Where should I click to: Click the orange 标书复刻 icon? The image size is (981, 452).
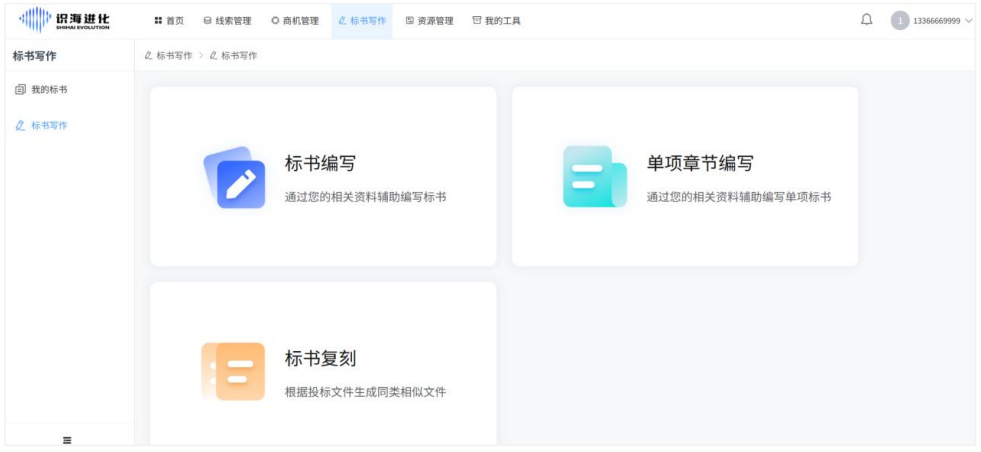[x=234, y=371]
